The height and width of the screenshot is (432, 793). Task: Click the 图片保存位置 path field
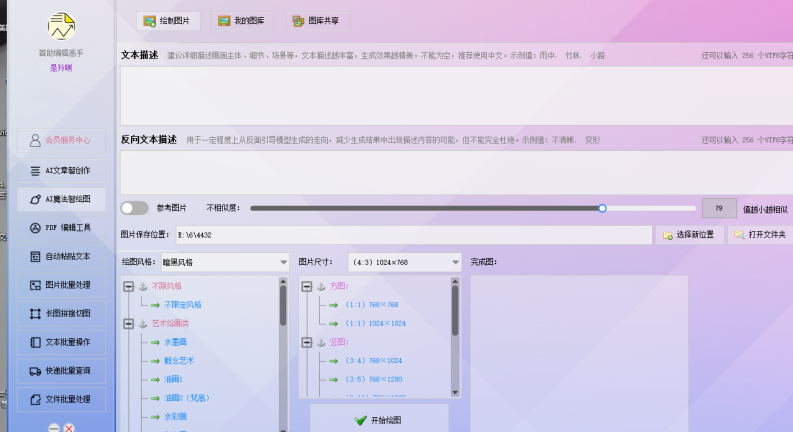click(x=414, y=235)
